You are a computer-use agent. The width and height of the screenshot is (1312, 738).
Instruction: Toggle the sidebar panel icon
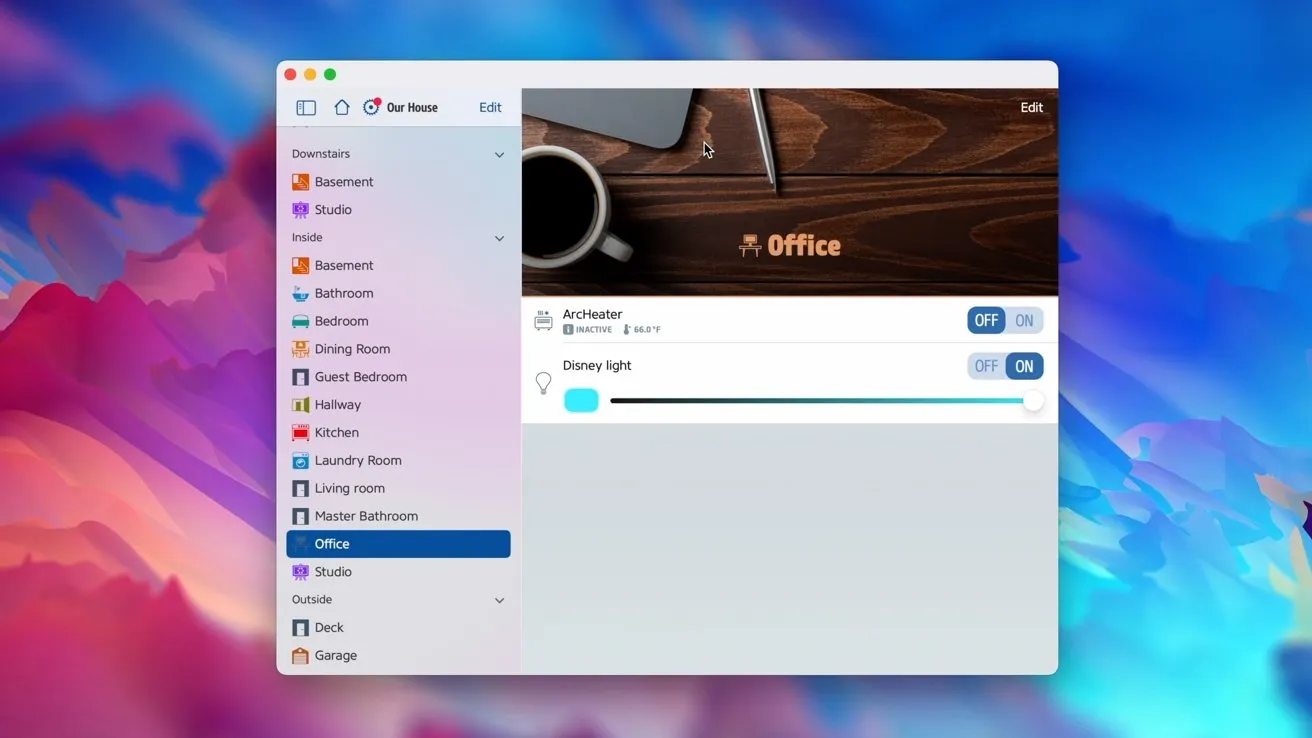click(x=306, y=108)
